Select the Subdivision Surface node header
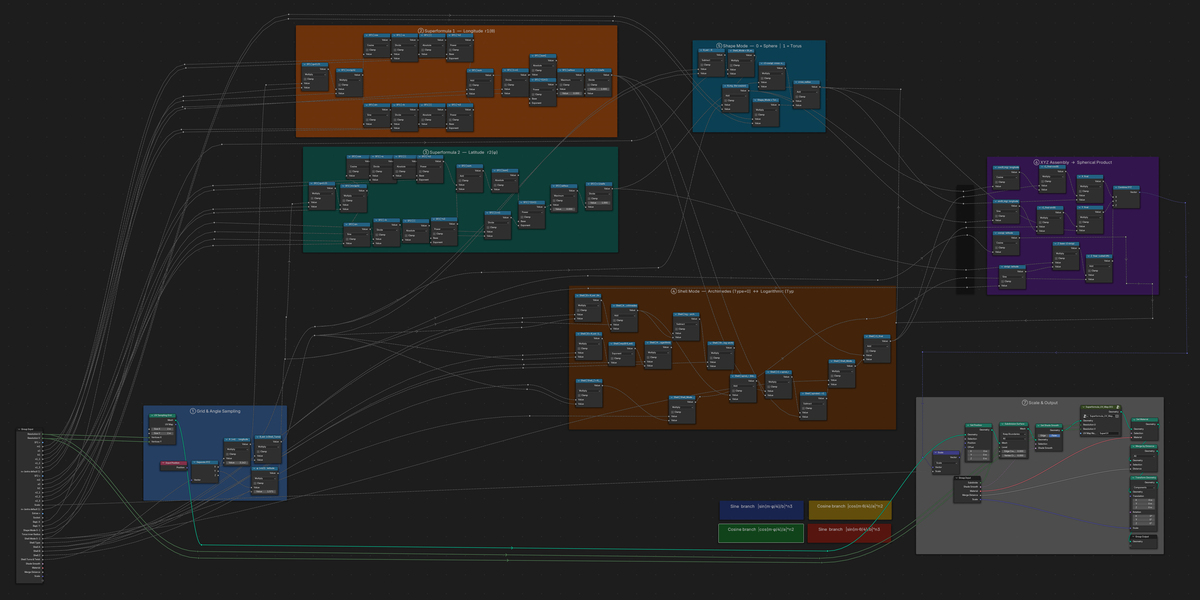Viewport: 1200px width, 600px height. 1014,424
